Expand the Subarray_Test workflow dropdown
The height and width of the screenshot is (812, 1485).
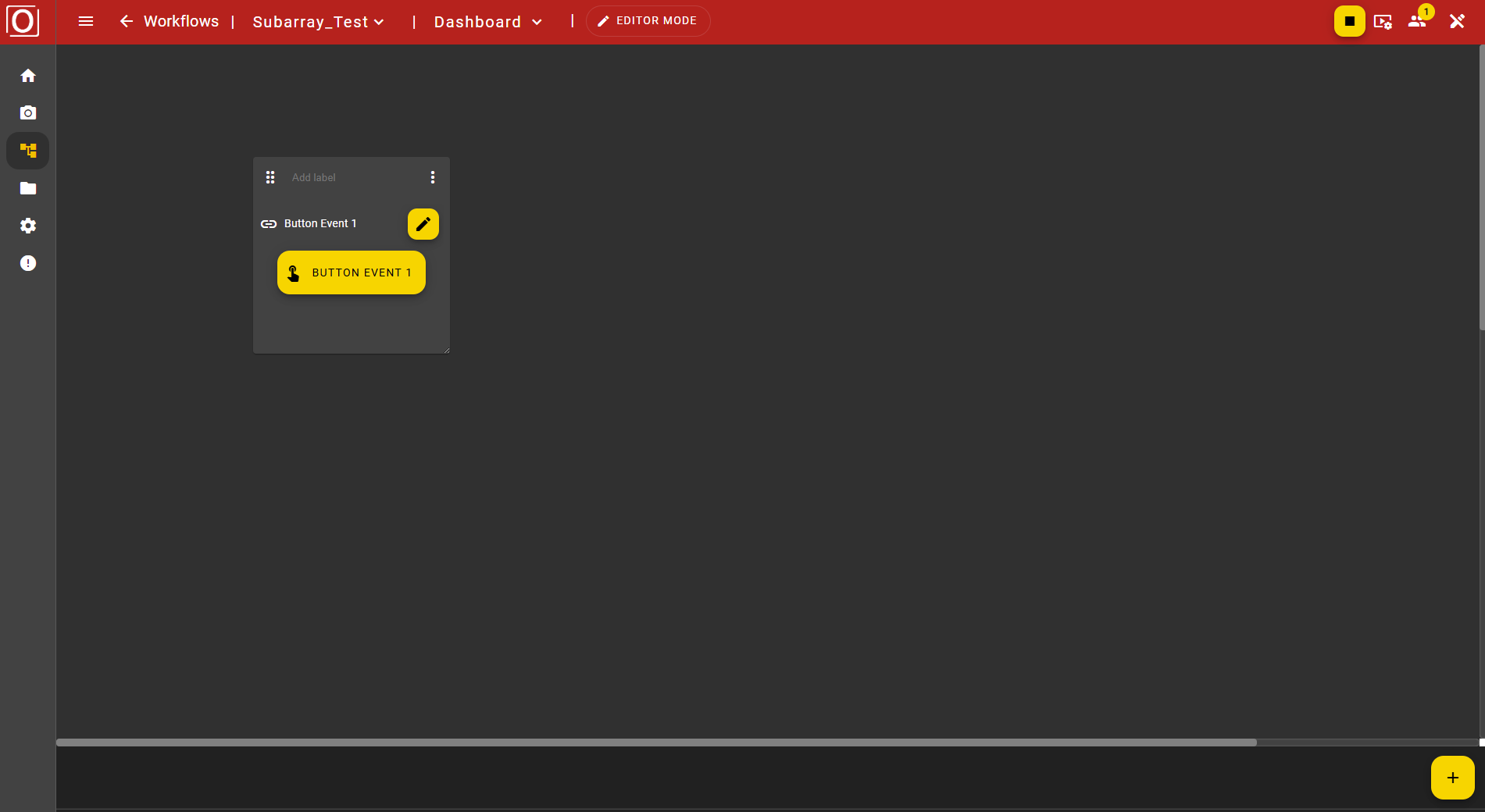click(x=318, y=22)
